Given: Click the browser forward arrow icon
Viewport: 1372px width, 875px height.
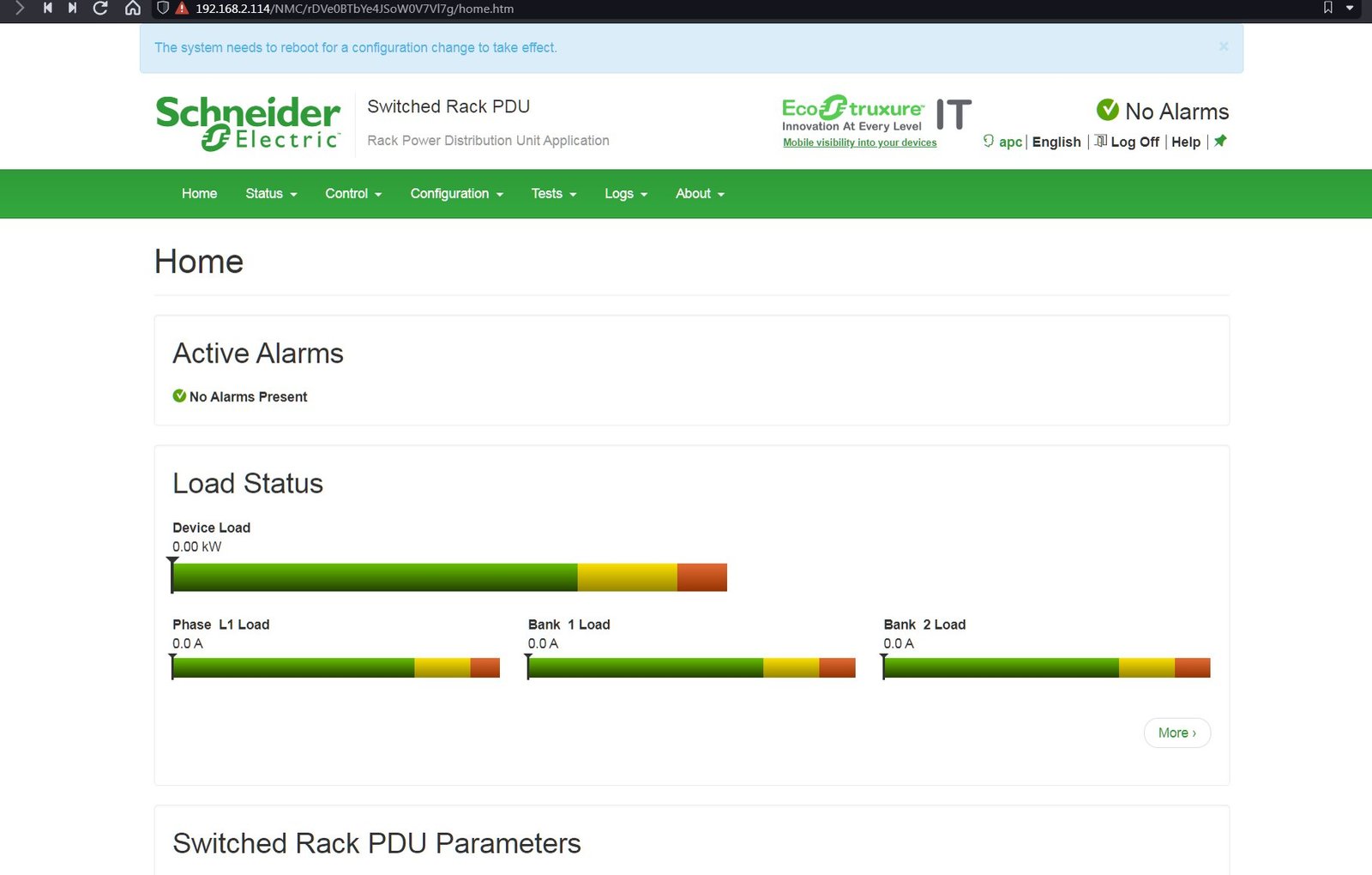Looking at the screenshot, I should (20, 9).
